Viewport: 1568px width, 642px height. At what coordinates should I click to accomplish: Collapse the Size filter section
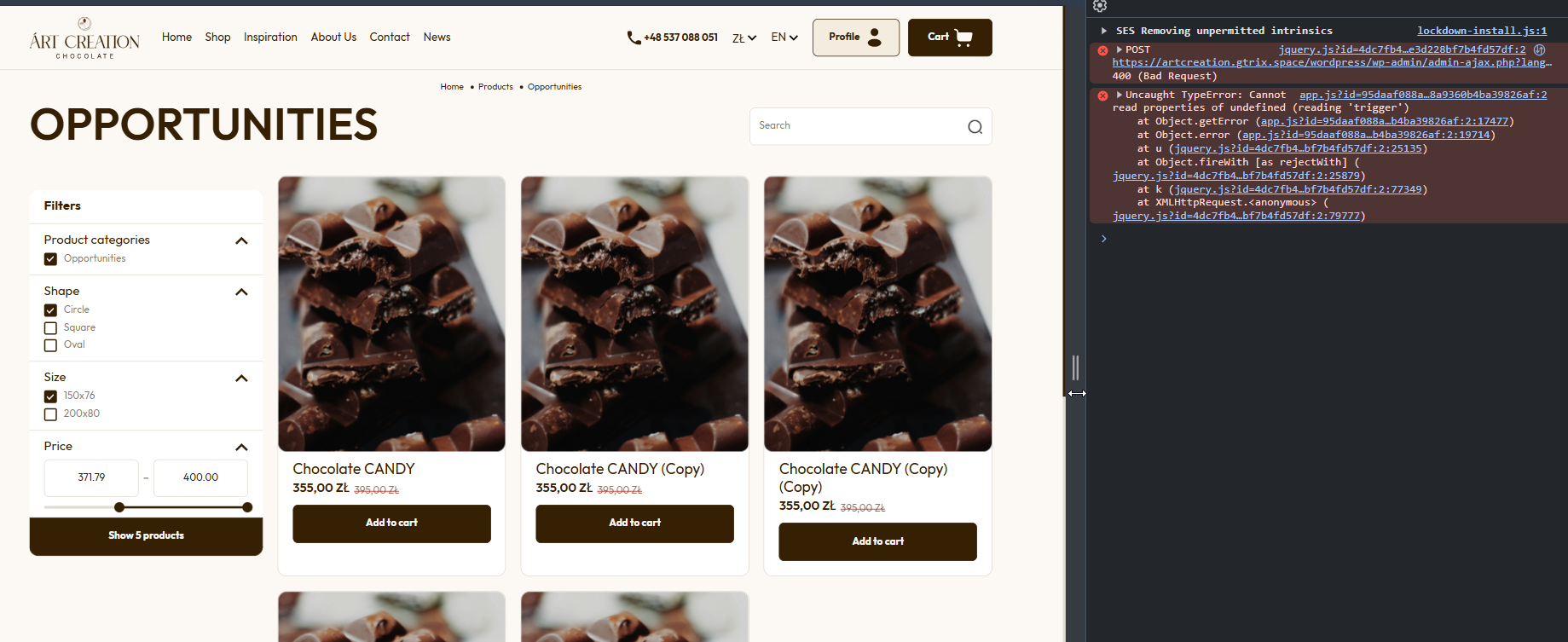pyautogui.click(x=241, y=378)
